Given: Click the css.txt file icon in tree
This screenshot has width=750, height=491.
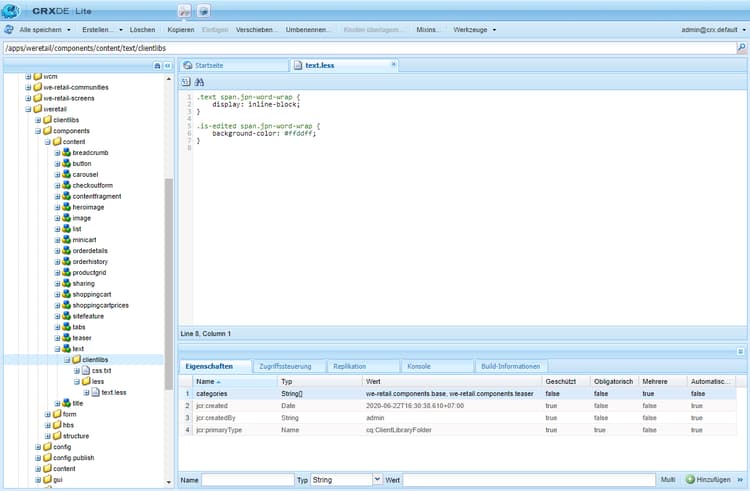Looking at the screenshot, I should (x=86, y=371).
